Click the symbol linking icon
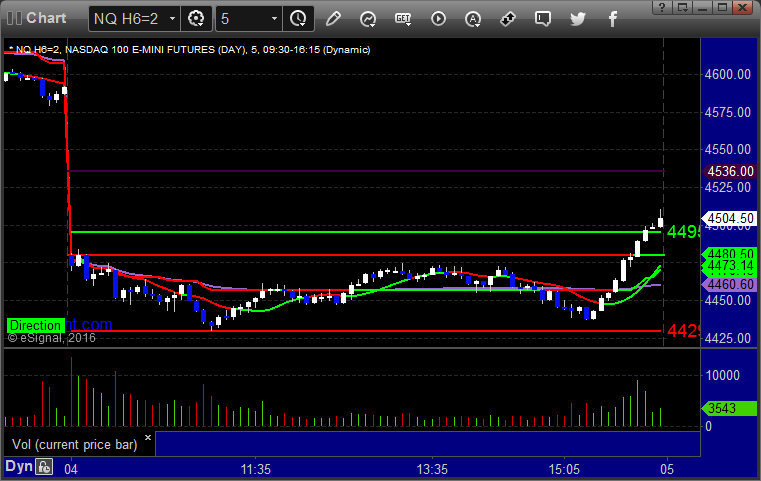The height and width of the screenshot is (481, 761). (x=508, y=19)
